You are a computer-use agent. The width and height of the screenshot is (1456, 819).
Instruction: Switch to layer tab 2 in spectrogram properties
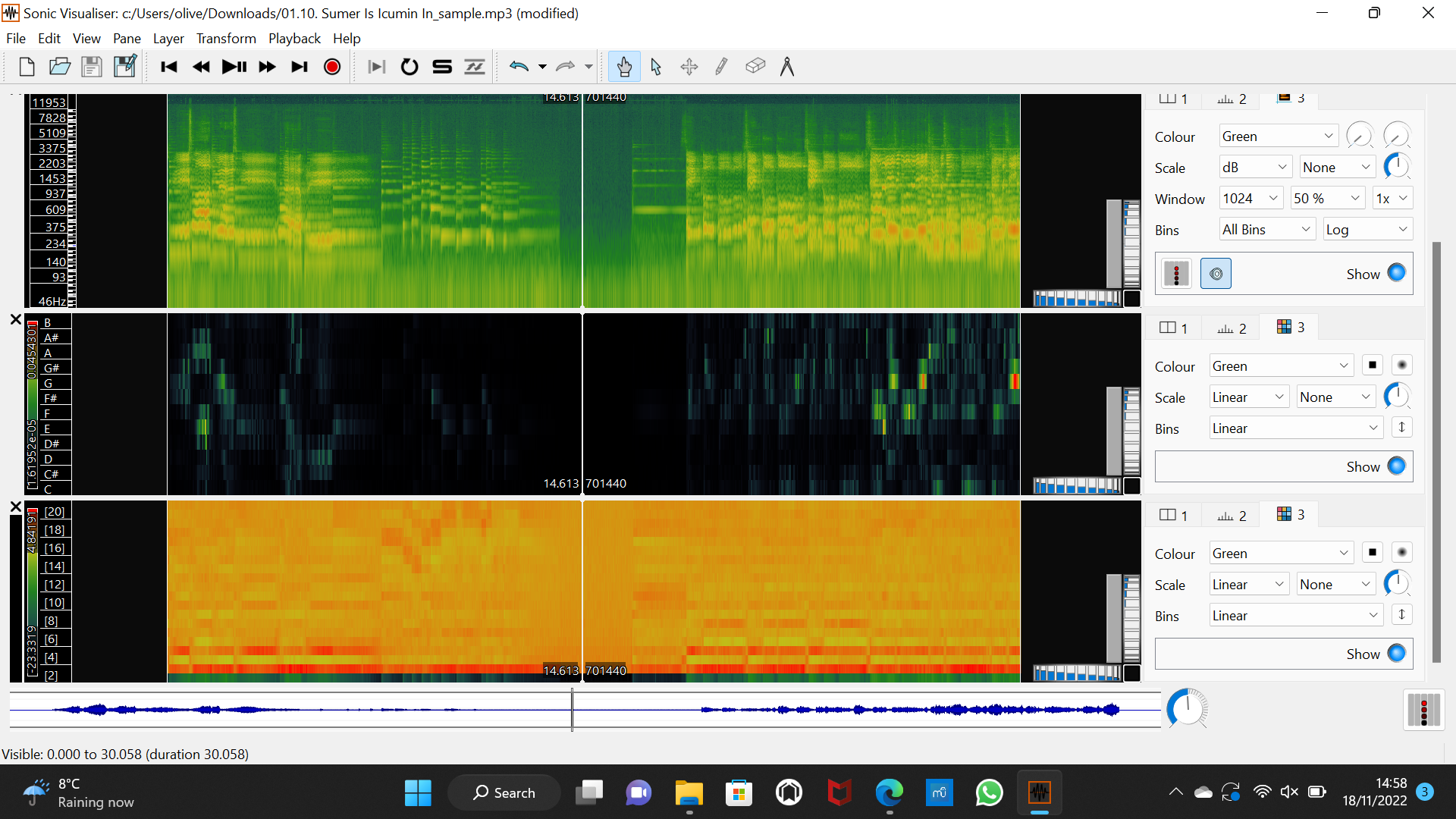pos(1232,99)
